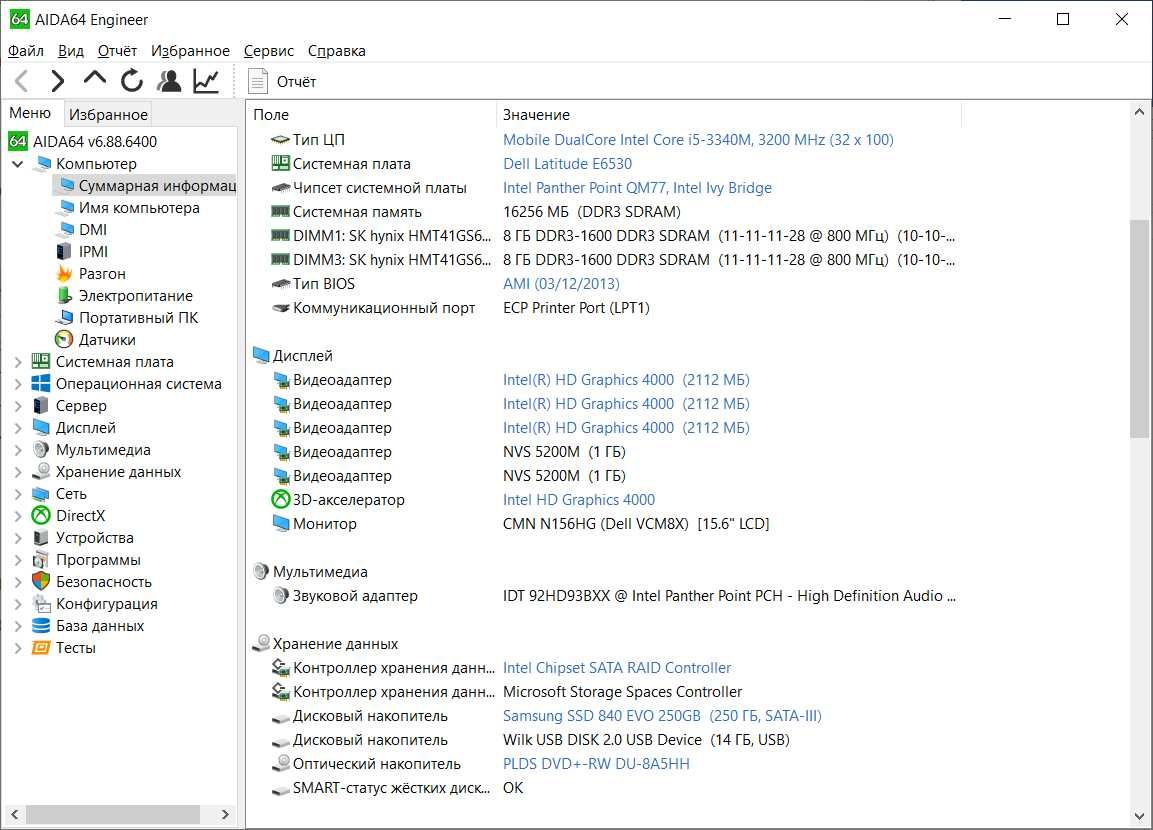Go up one level via the up arrow icon
The height and width of the screenshot is (830, 1153).
95,79
